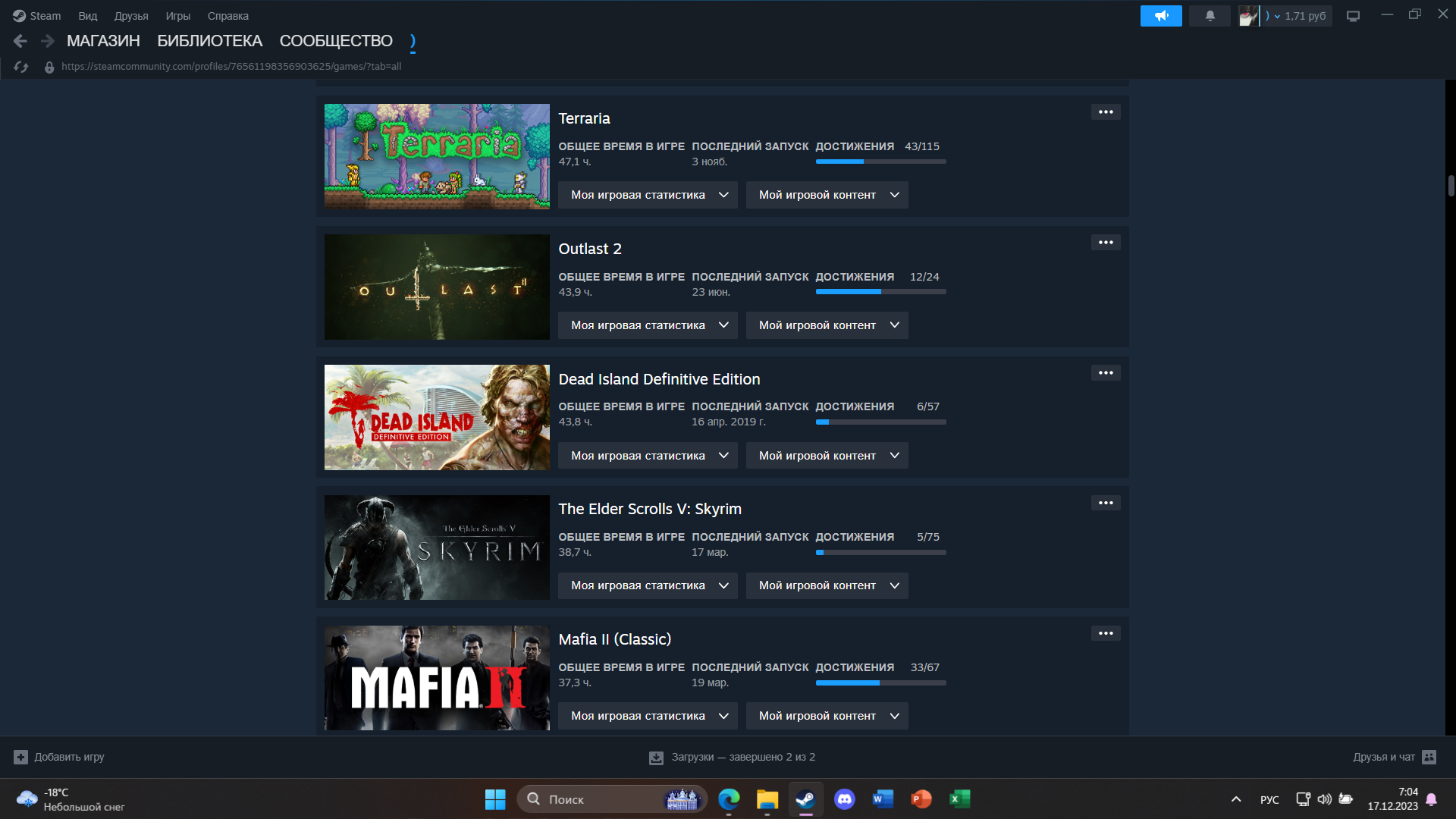
Task: Expand Outlast 2's 'Мой игровой контент' dropdown
Action: click(827, 325)
